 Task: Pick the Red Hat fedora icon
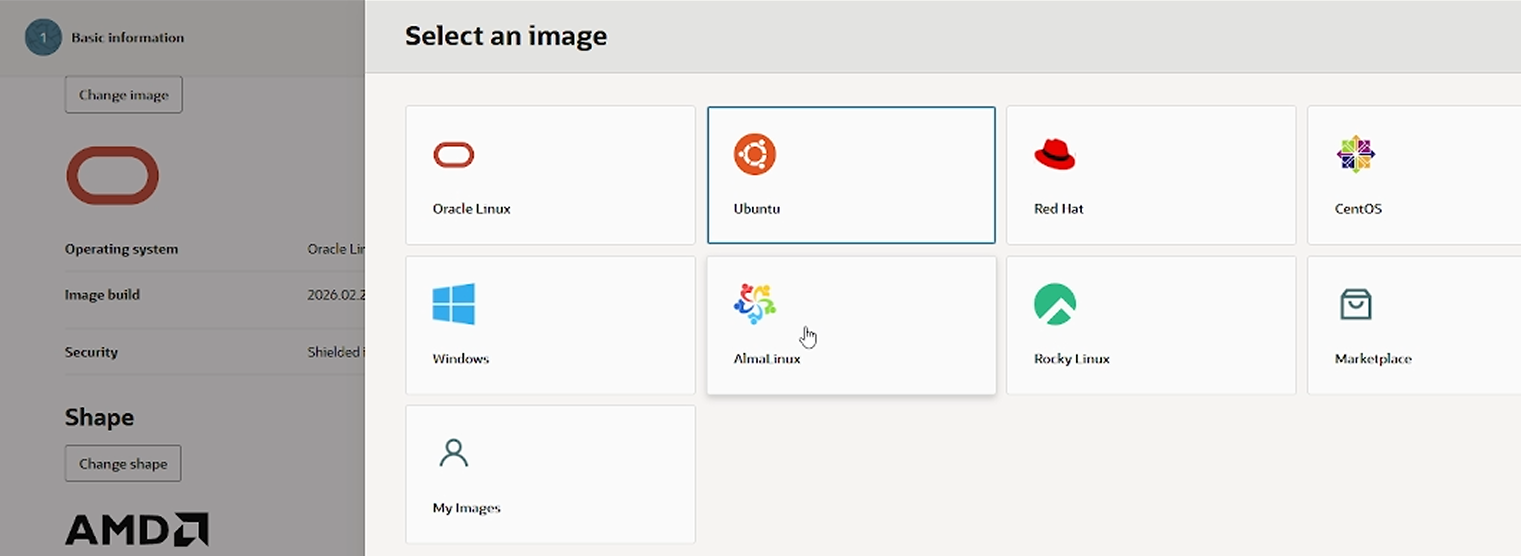coord(1054,154)
